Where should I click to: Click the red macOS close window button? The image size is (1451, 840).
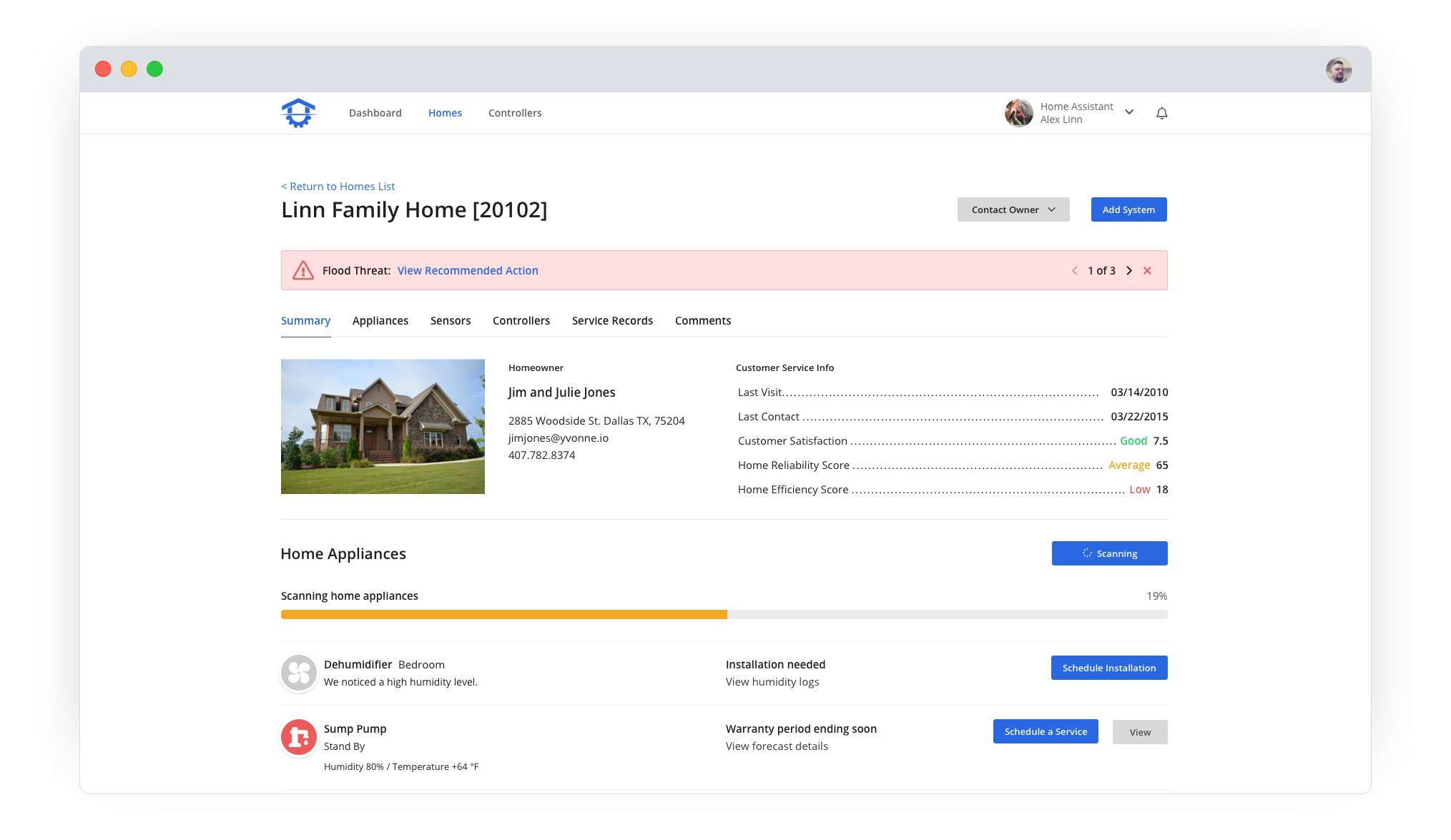[x=103, y=69]
